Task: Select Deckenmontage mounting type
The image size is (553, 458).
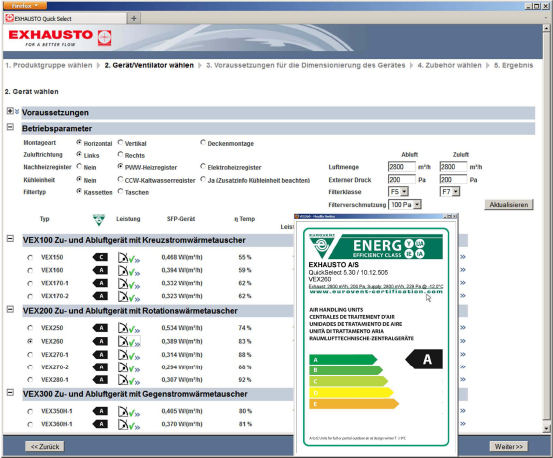Action: (203, 142)
